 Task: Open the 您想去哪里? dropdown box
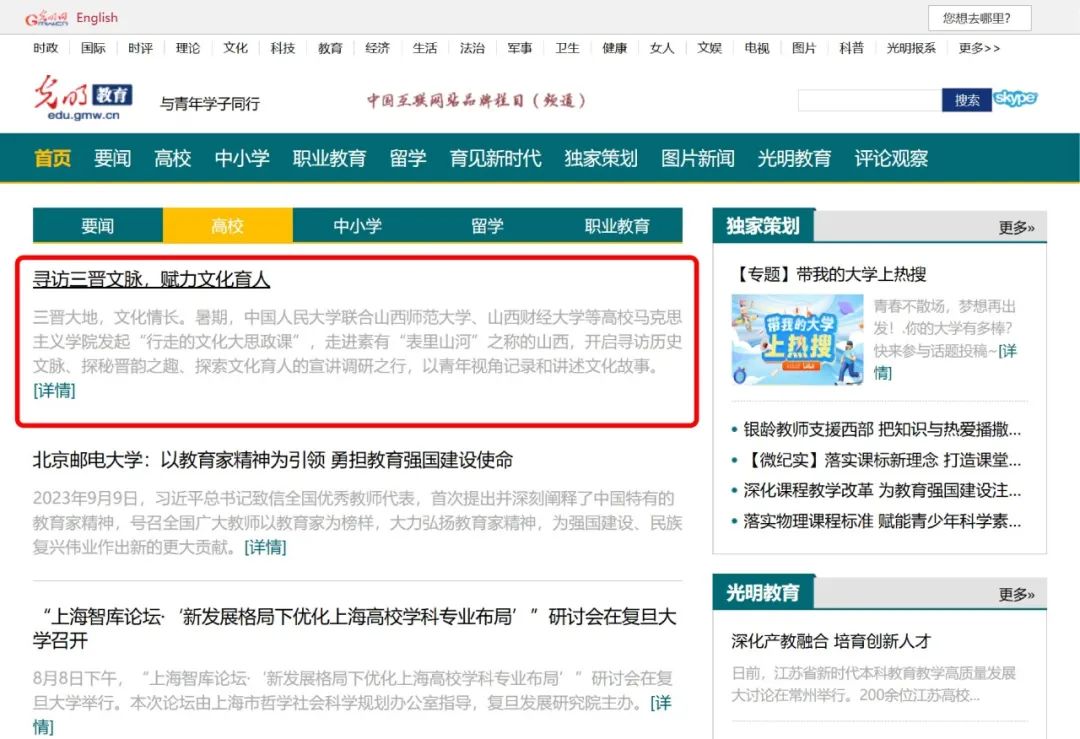[978, 18]
